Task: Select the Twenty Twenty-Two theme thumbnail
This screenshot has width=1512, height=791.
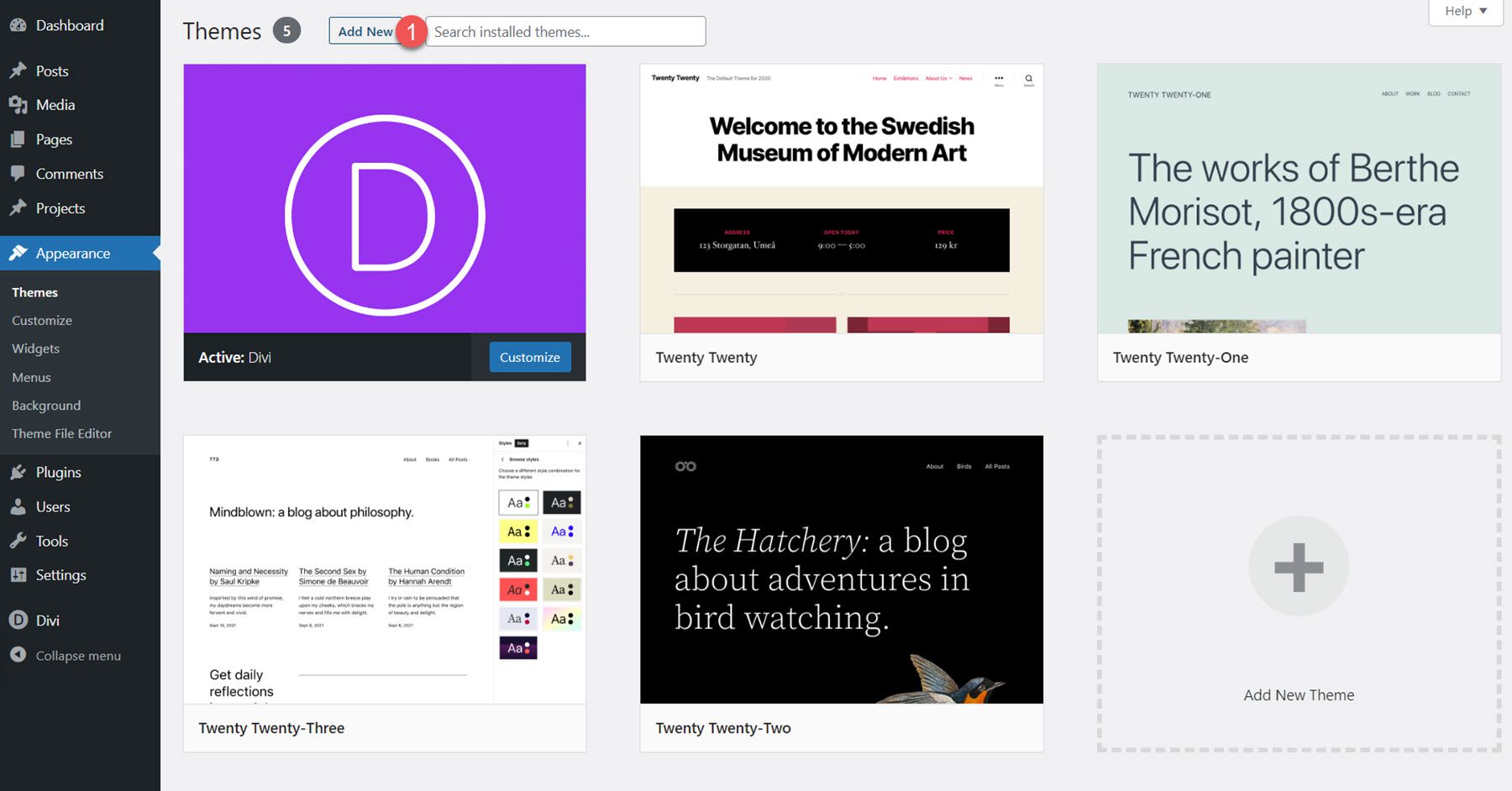Action: (841, 569)
